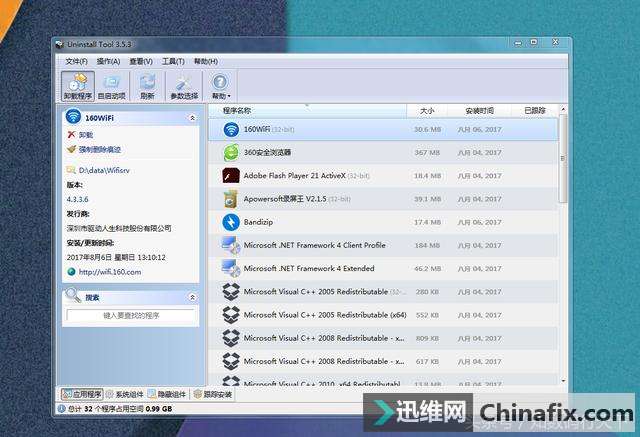Screen dimensions: 640x437
Task: Switch to the 应用程序 applications tab
Action: 82,394
